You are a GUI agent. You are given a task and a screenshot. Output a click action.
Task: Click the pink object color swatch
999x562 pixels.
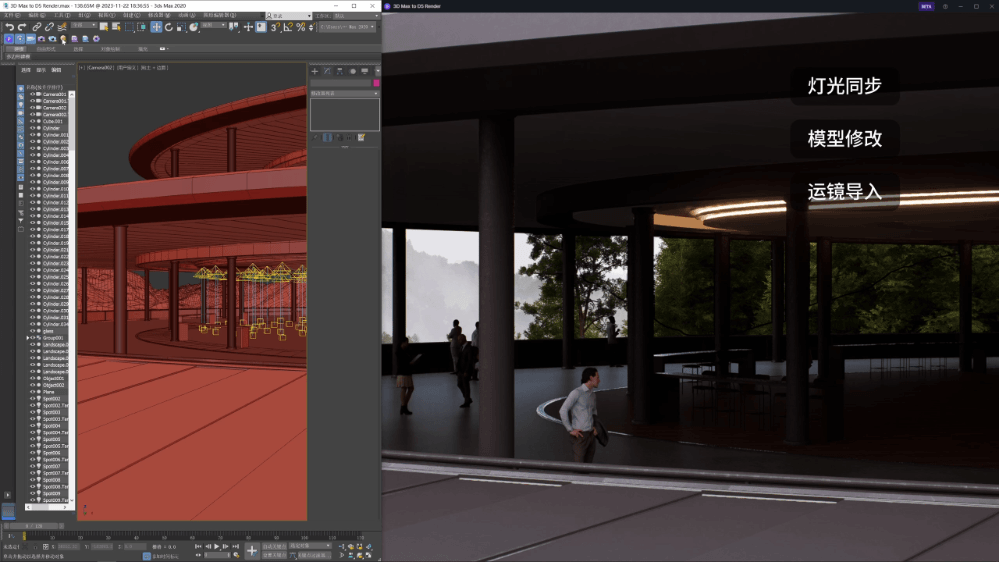coord(376,83)
